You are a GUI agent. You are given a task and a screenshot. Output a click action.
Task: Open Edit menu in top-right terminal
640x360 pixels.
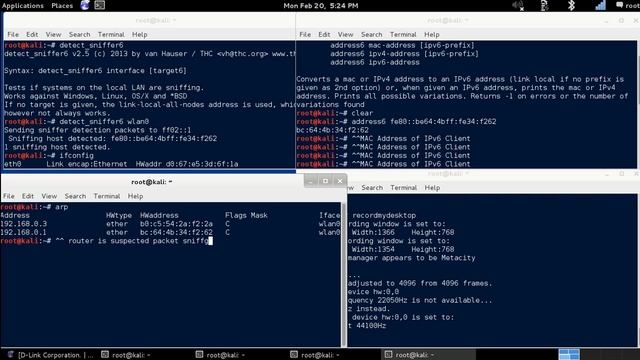click(x=324, y=35)
